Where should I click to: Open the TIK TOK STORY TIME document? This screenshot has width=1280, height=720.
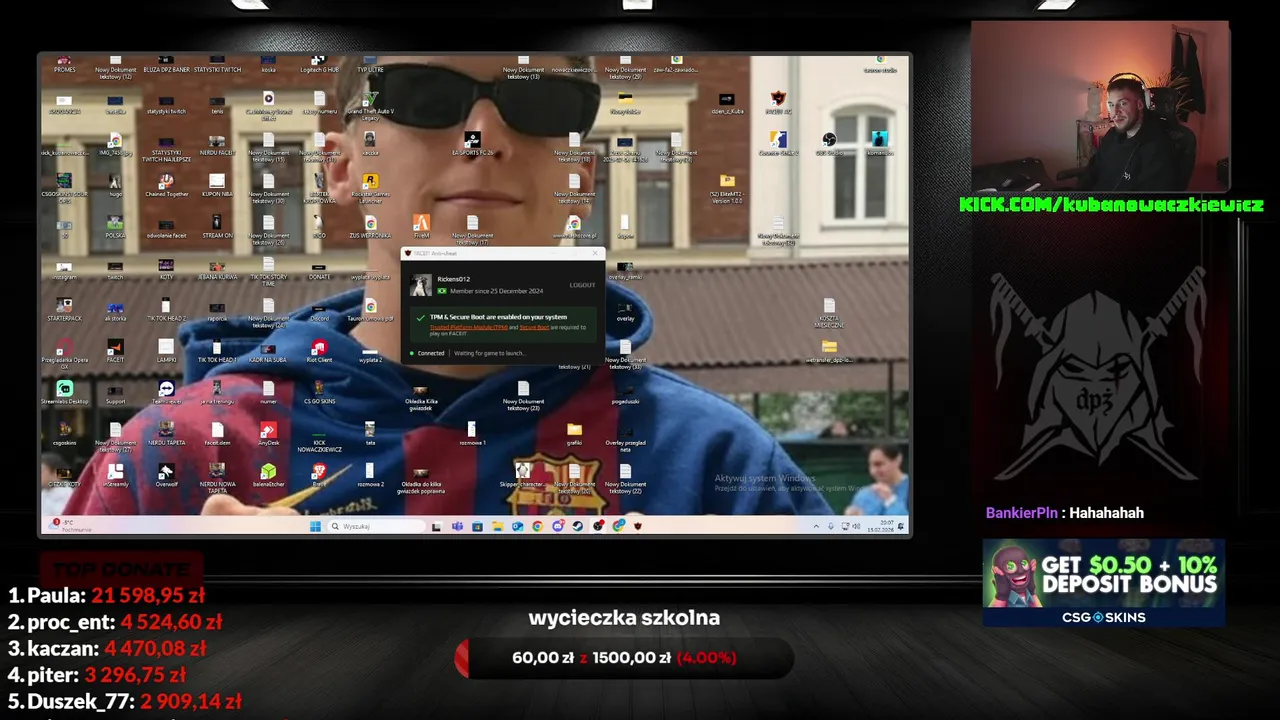[268, 272]
